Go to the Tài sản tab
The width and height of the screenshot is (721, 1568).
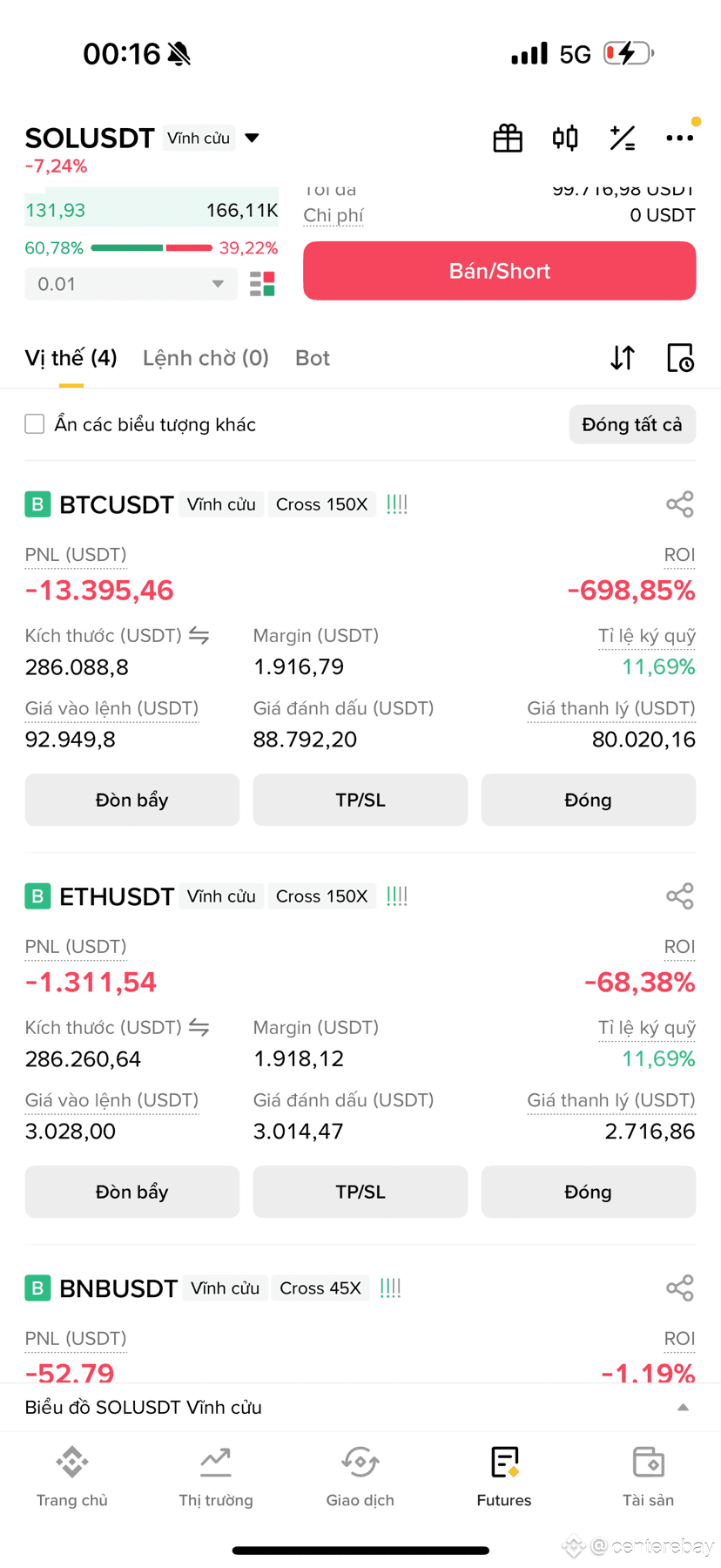(x=648, y=1477)
